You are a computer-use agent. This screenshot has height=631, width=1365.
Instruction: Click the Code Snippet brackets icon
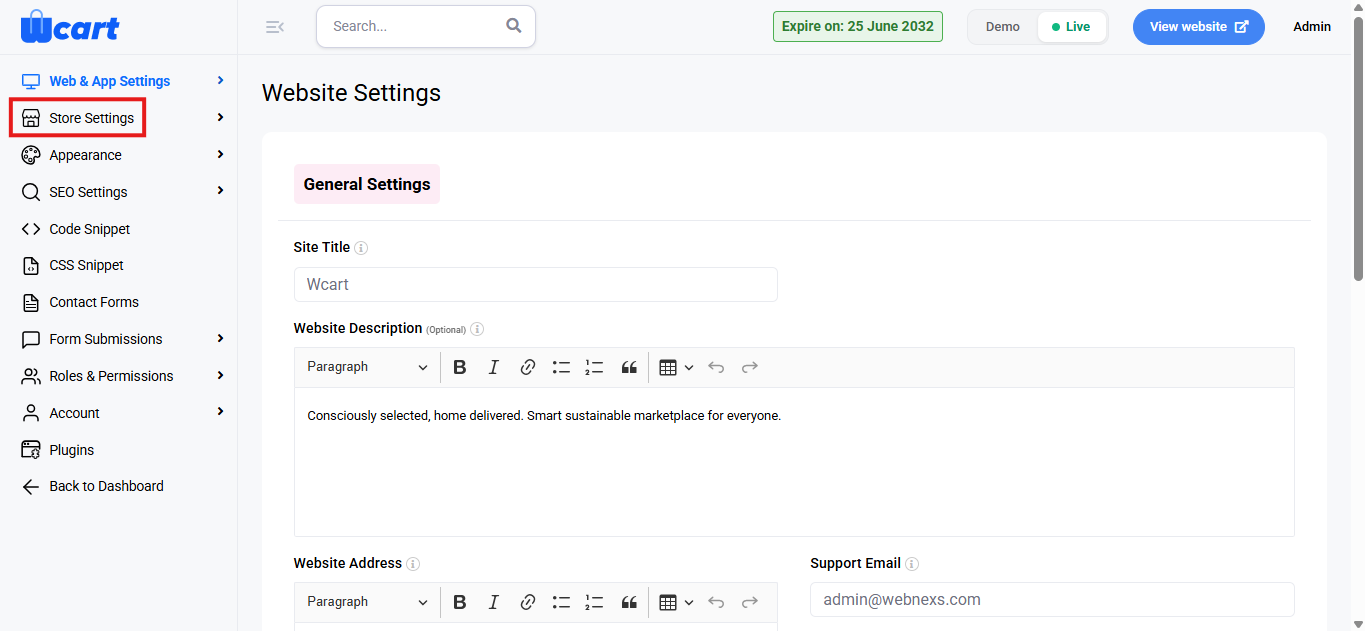pyautogui.click(x=31, y=229)
